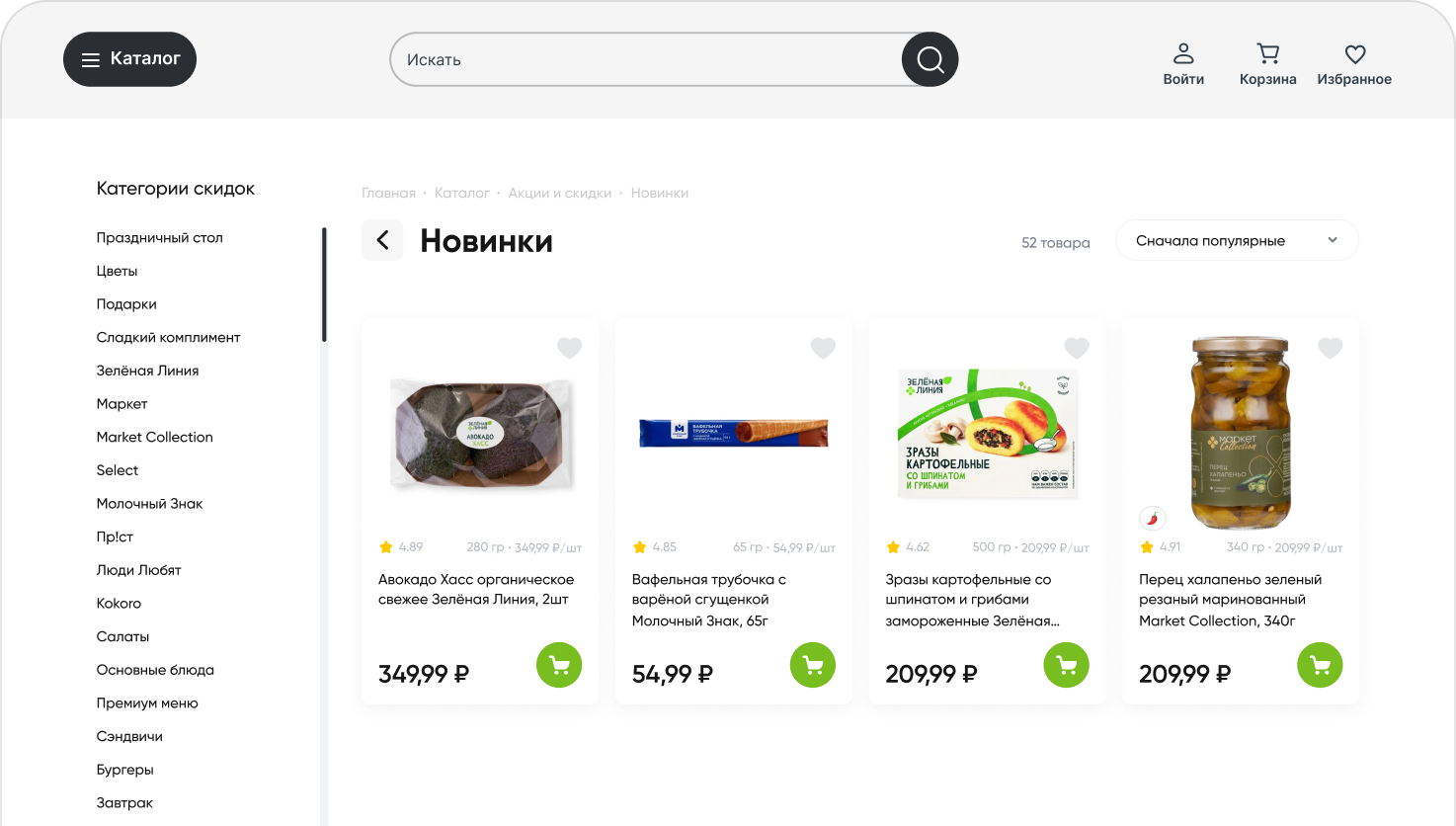Expand the Сначала популярные sort dropdown
The height and width of the screenshot is (826, 1456).
pos(1237,240)
